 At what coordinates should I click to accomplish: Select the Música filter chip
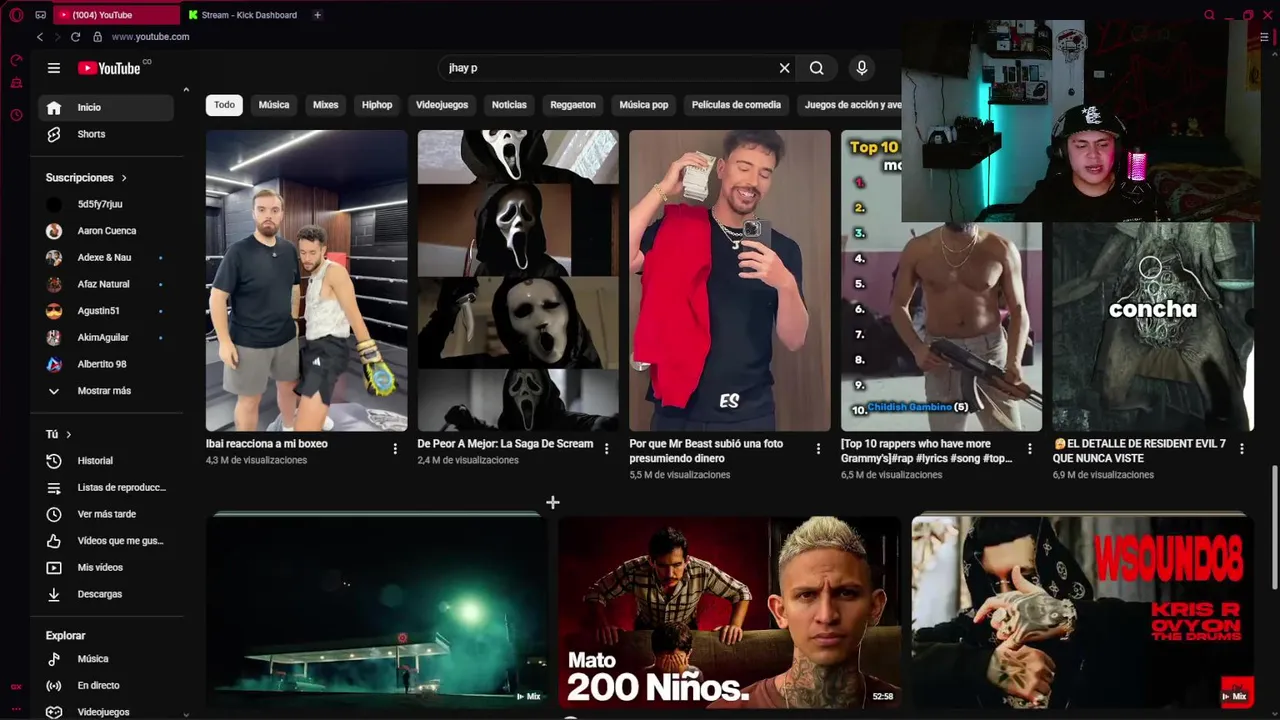click(274, 105)
